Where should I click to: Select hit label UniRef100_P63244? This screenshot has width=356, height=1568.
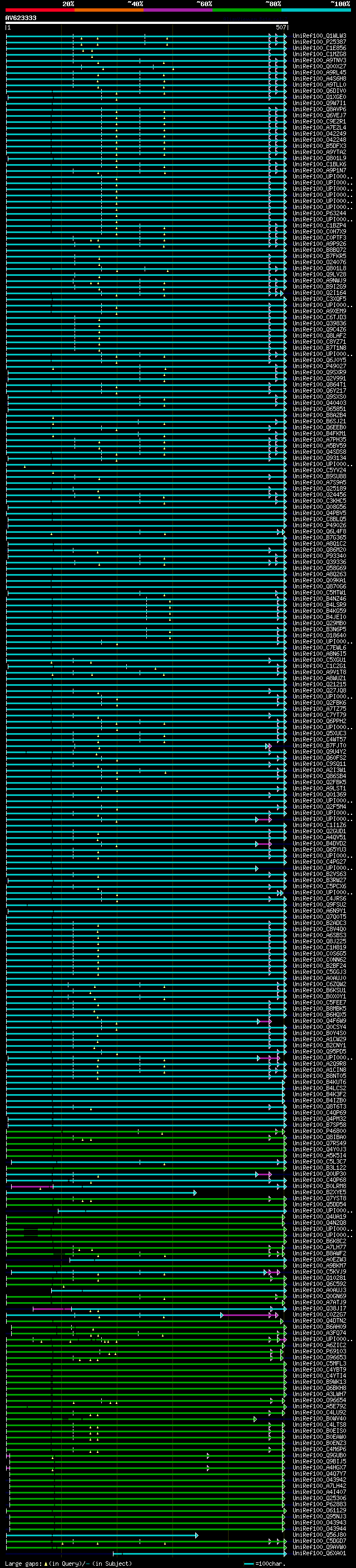click(x=319, y=213)
